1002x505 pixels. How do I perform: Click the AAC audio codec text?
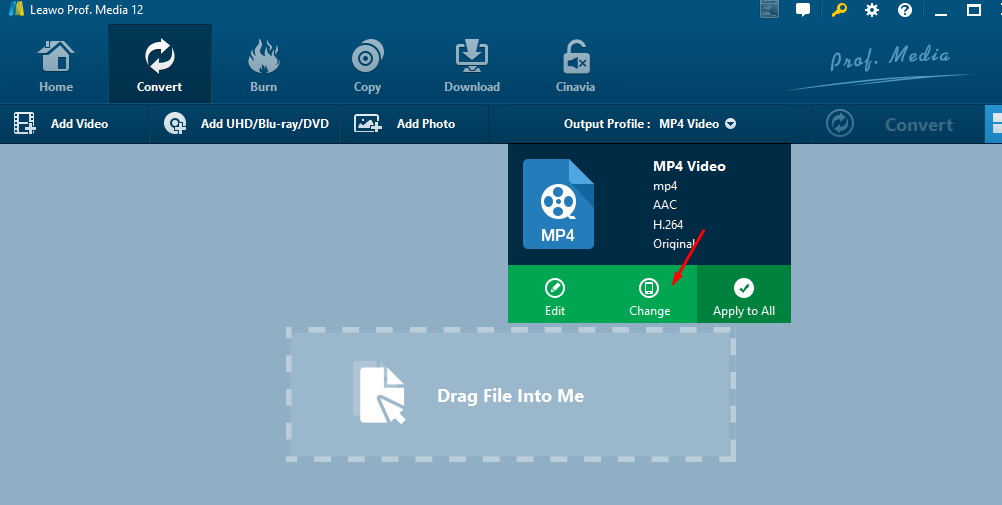[x=665, y=205]
